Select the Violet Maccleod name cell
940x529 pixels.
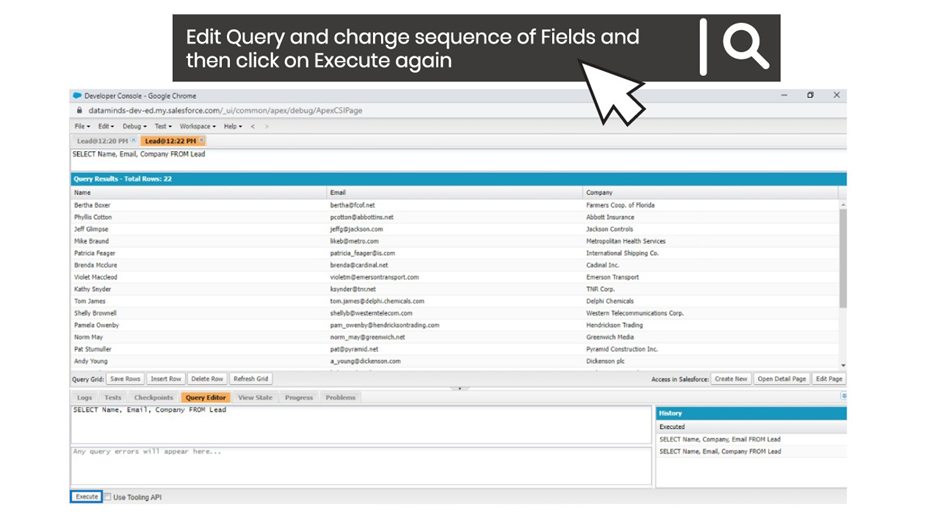coord(198,277)
